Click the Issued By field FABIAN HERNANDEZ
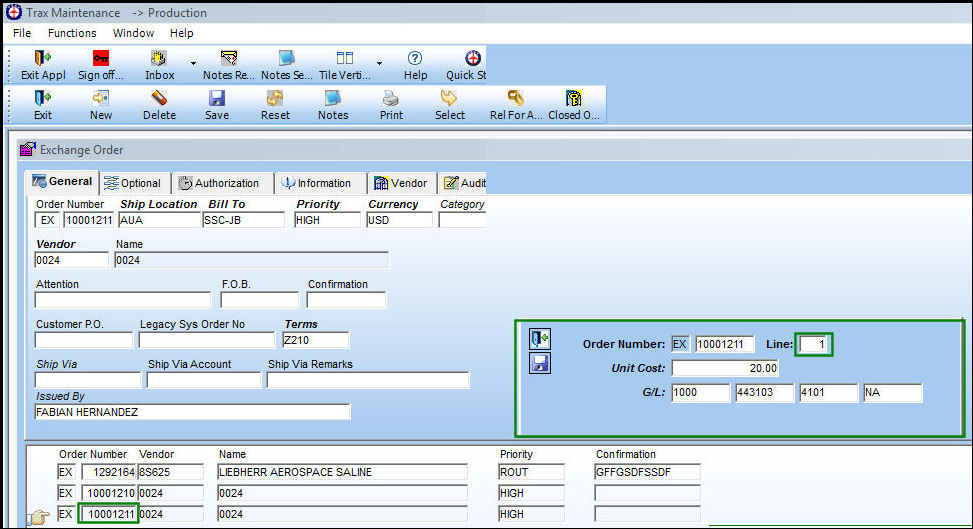 192,412
